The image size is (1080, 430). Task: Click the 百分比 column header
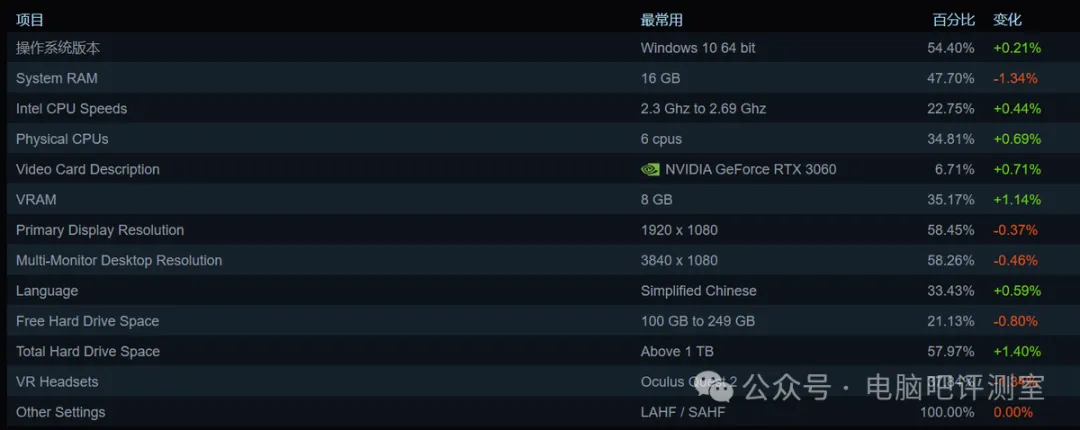(x=954, y=20)
